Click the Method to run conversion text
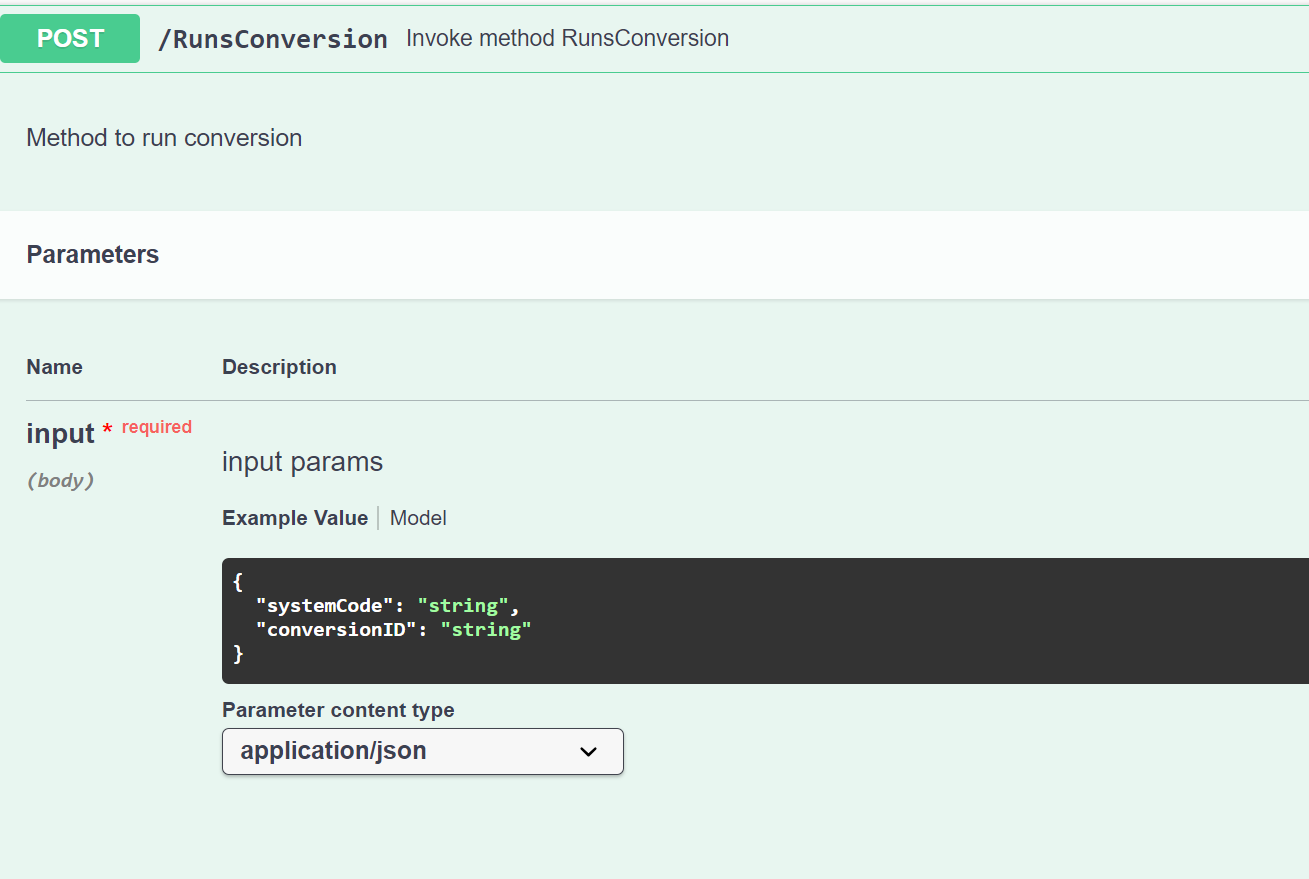1309x879 pixels. click(164, 138)
